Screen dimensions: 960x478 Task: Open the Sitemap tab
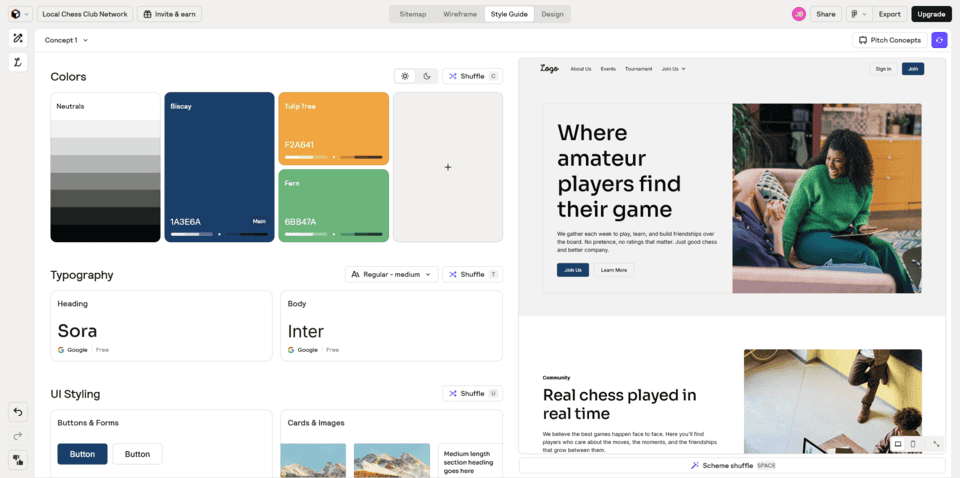coord(412,14)
